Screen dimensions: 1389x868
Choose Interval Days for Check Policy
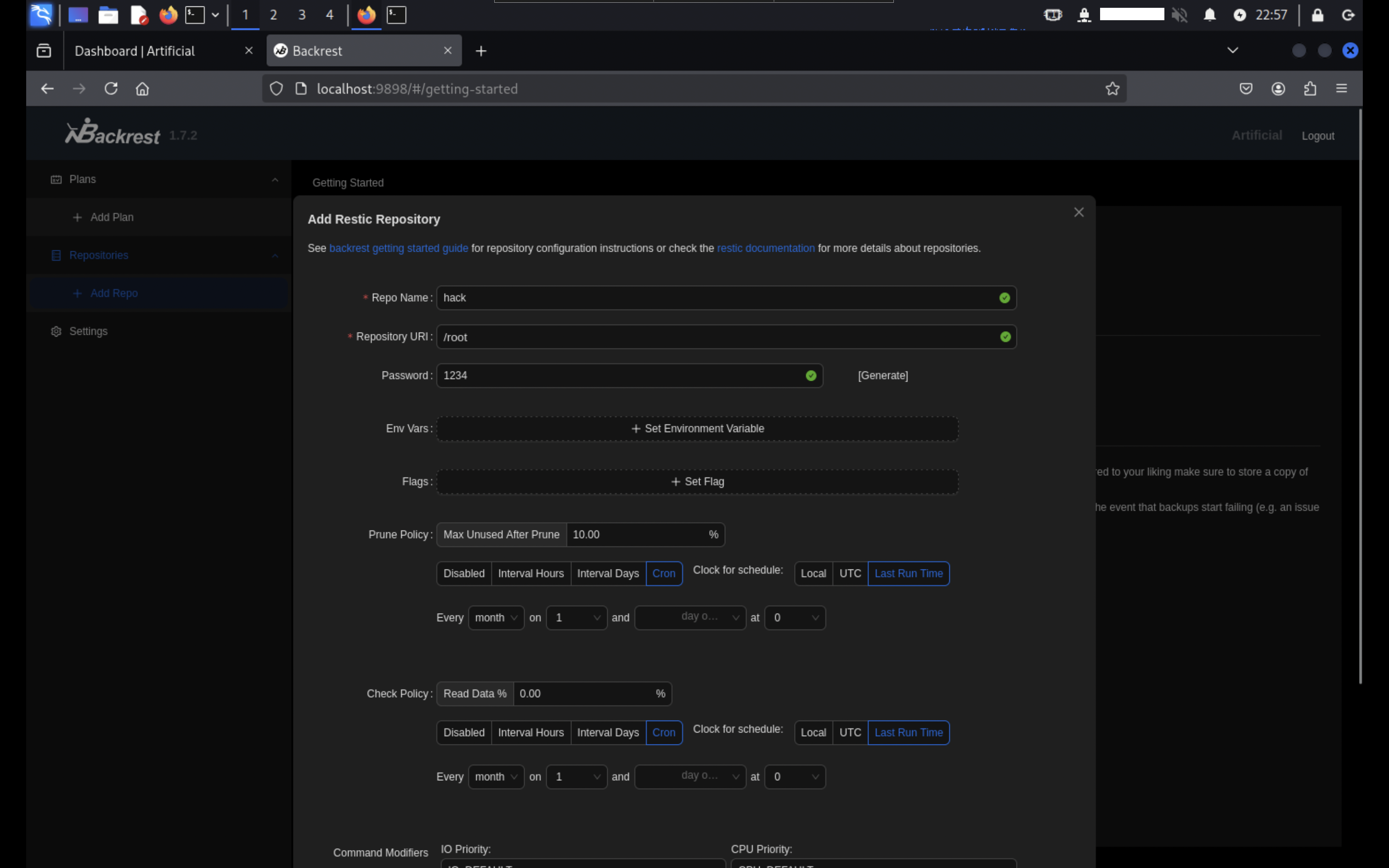tap(607, 733)
